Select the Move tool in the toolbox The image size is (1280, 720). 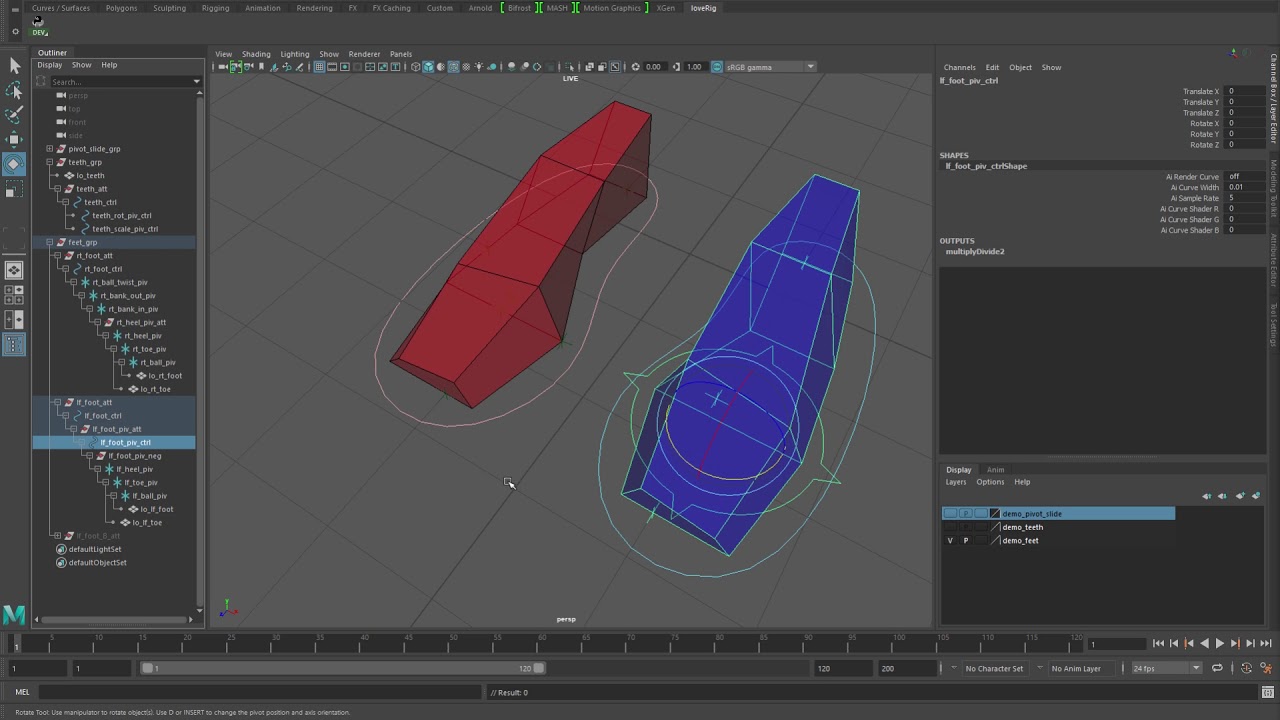pos(14,139)
